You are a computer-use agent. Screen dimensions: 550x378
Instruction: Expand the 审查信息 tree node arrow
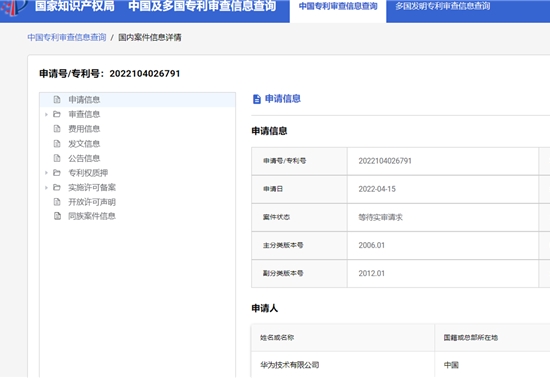(46, 114)
